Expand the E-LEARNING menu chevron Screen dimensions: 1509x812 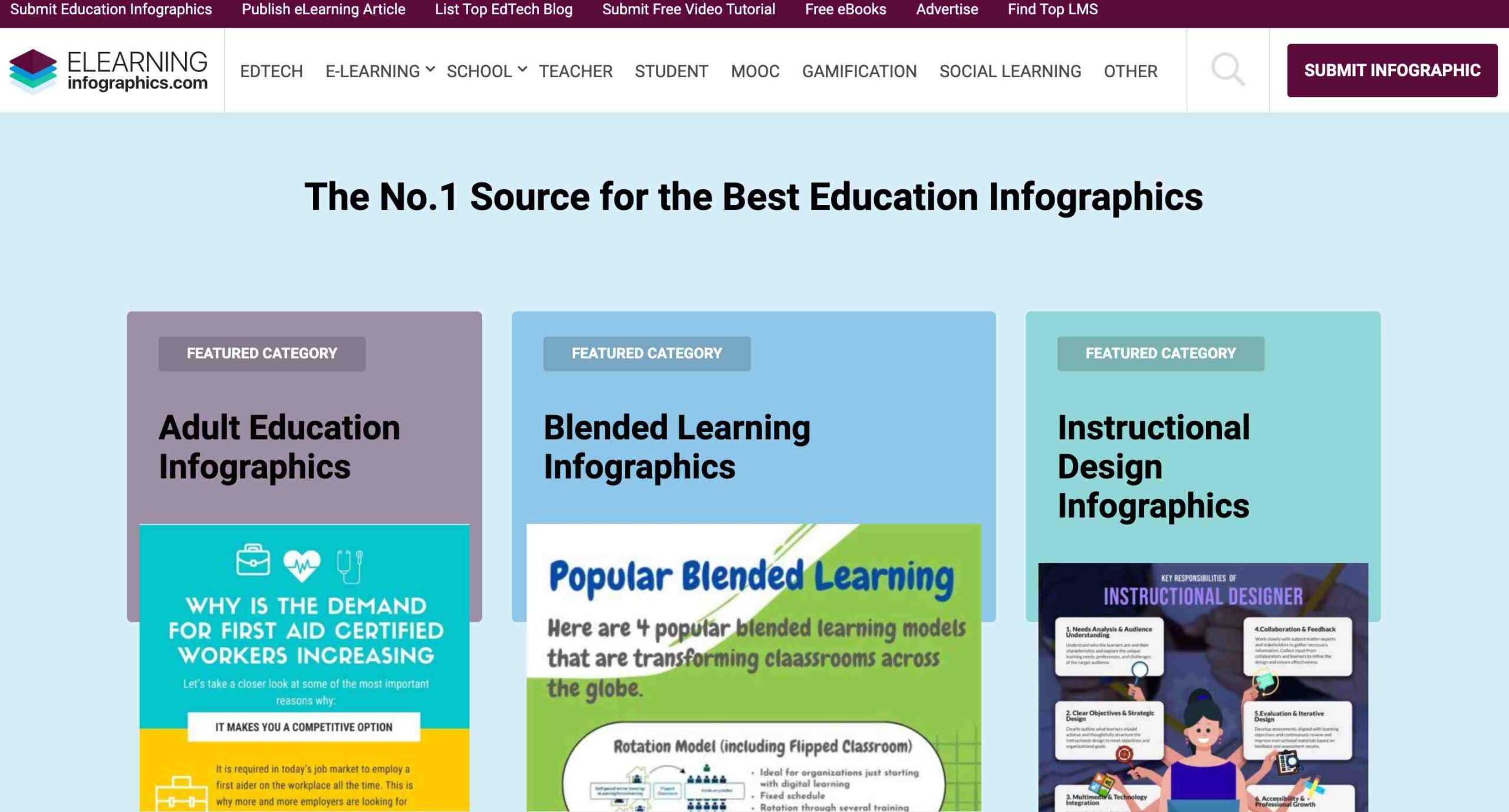430,70
